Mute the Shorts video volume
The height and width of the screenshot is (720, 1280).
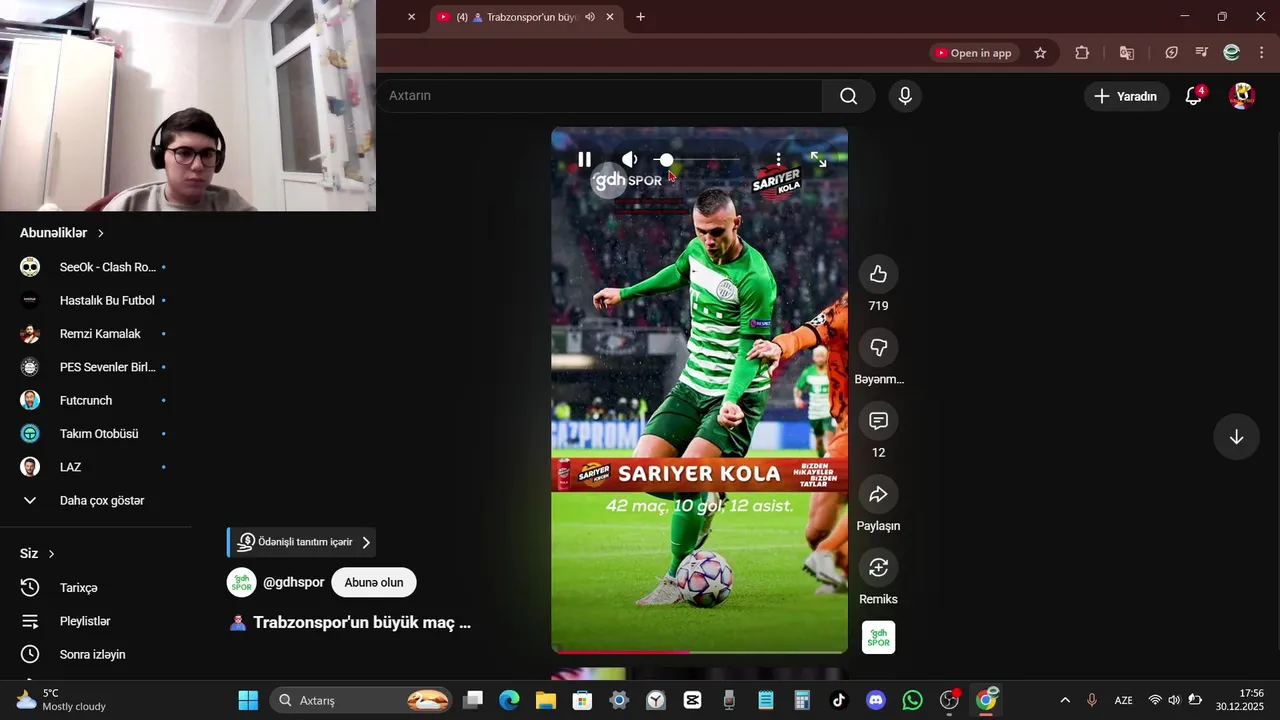click(x=629, y=159)
